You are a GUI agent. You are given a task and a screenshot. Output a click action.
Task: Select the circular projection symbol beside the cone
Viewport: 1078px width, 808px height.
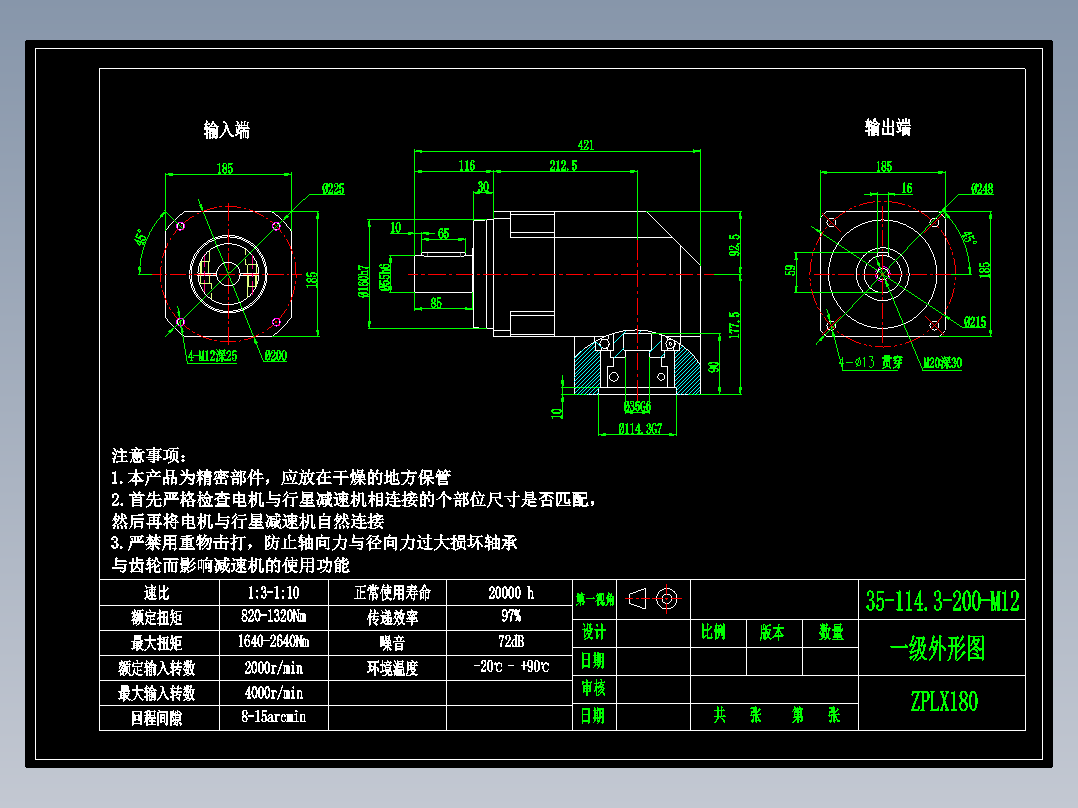pyautogui.click(x=666, y=599)
